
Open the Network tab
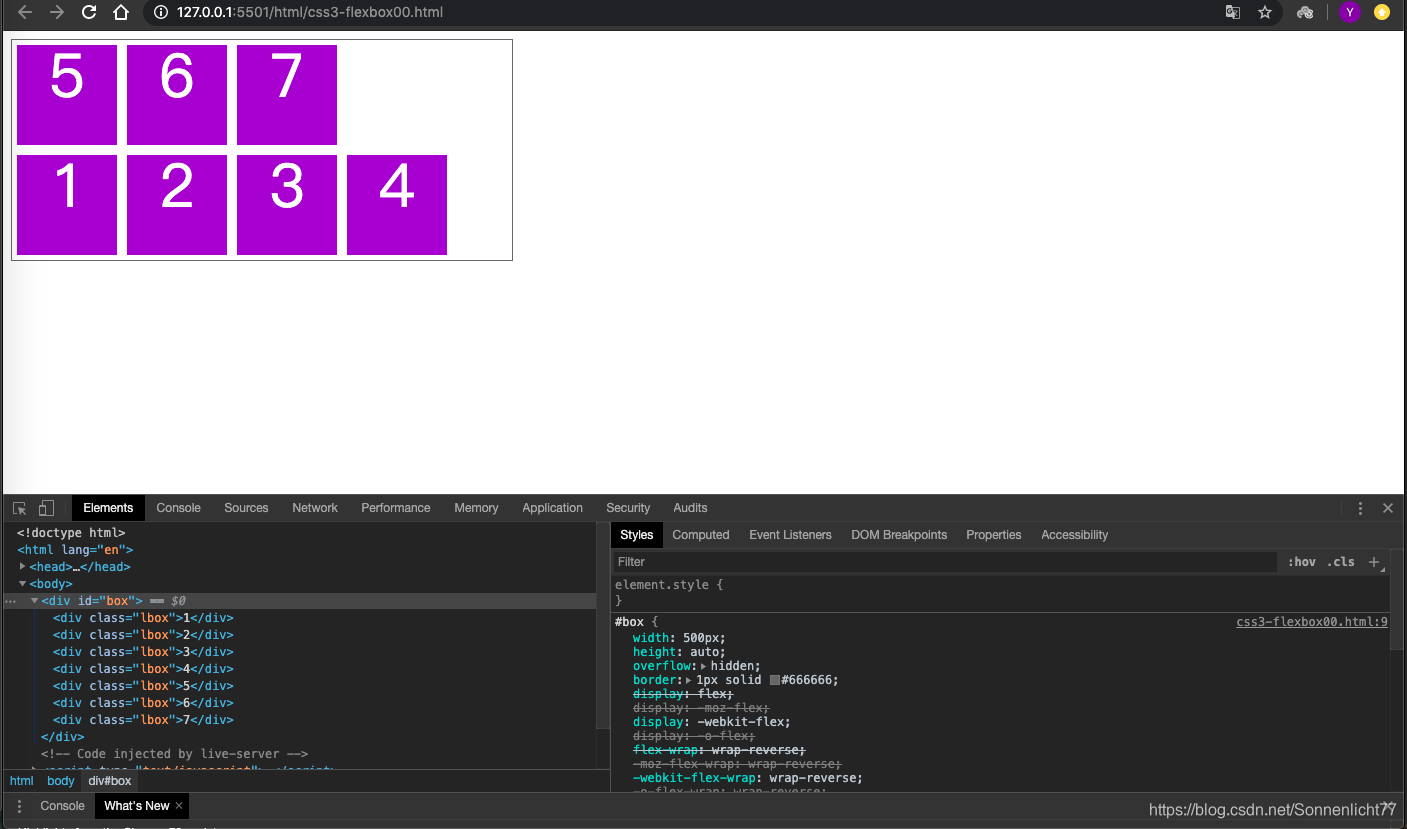[315, 508]
